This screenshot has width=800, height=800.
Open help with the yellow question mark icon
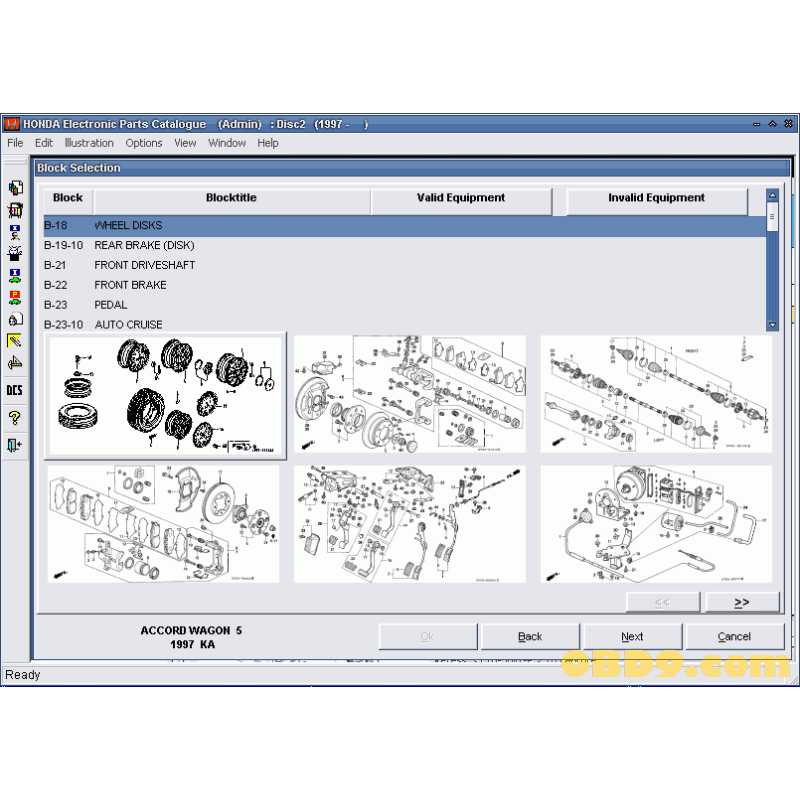pyautogui.click(x=14, y=418)
